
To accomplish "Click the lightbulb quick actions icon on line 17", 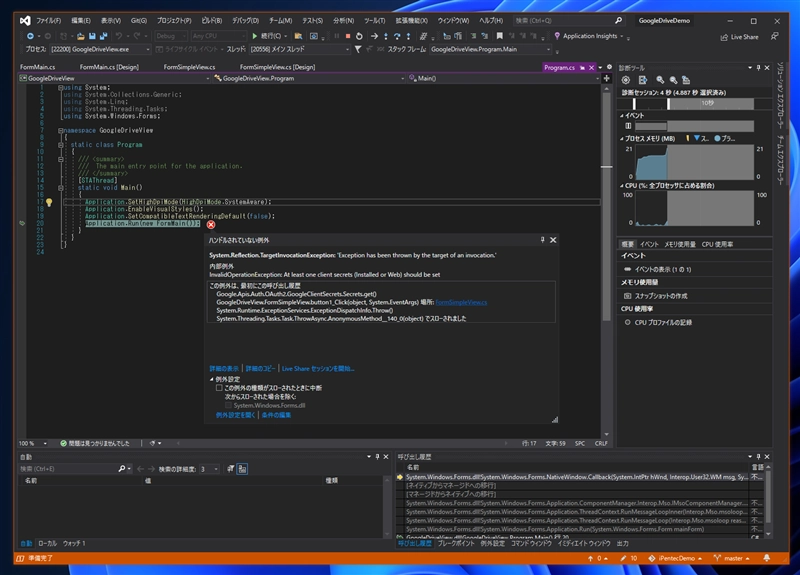I will pos(49,203).
